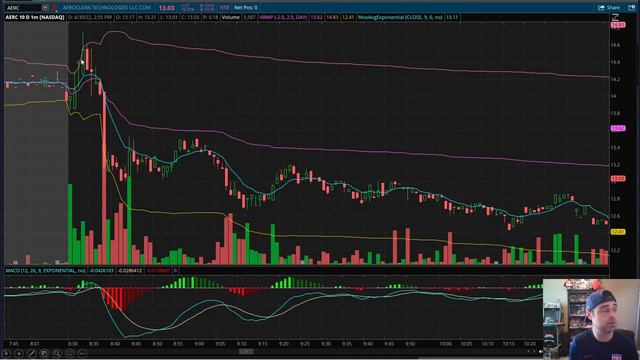This screenshot has height=360, width=640.
Task: Click the zoom magnifier icon
Action: pos(57,353)
